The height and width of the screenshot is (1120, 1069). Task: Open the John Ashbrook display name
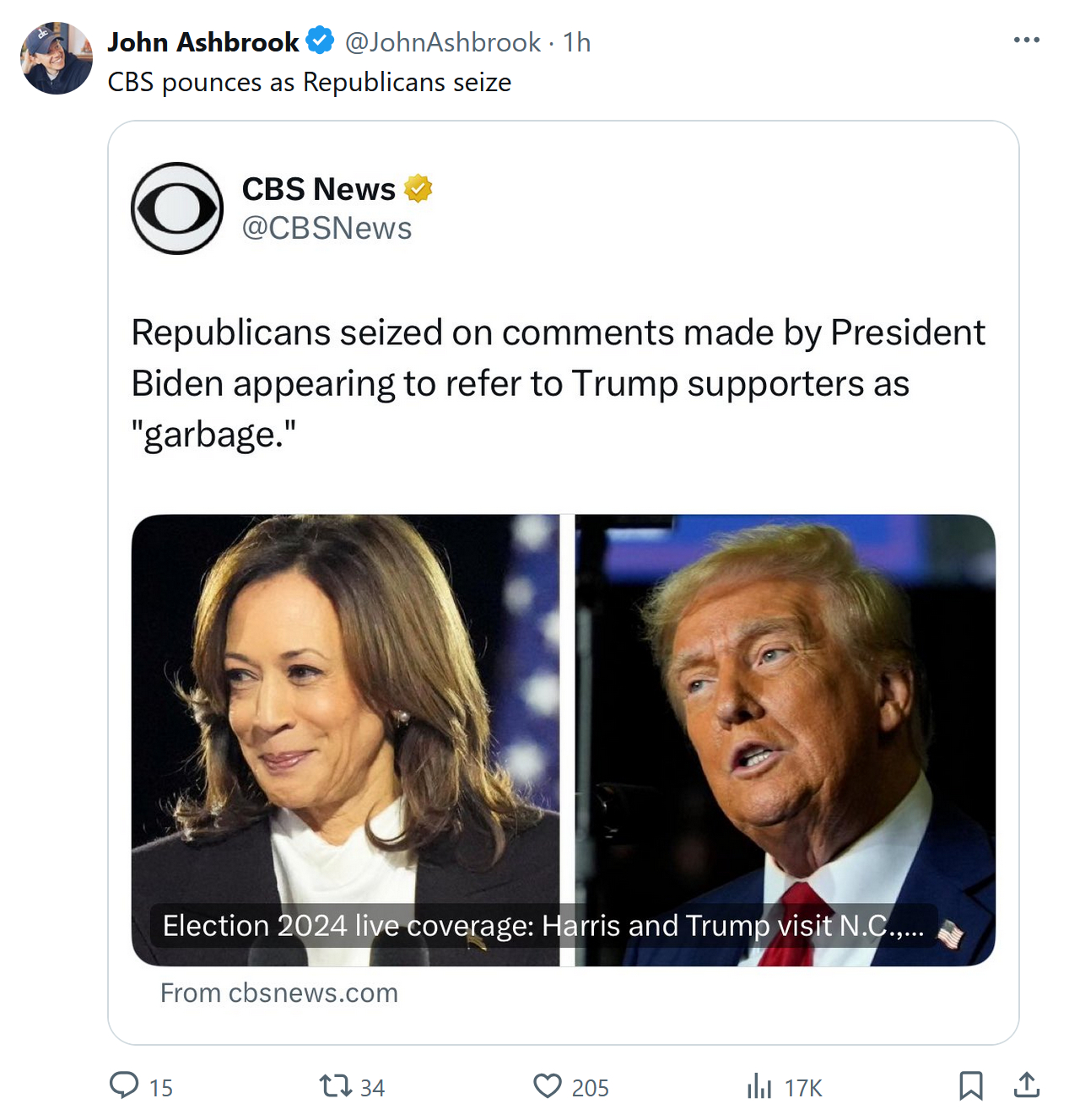(203, 42)
